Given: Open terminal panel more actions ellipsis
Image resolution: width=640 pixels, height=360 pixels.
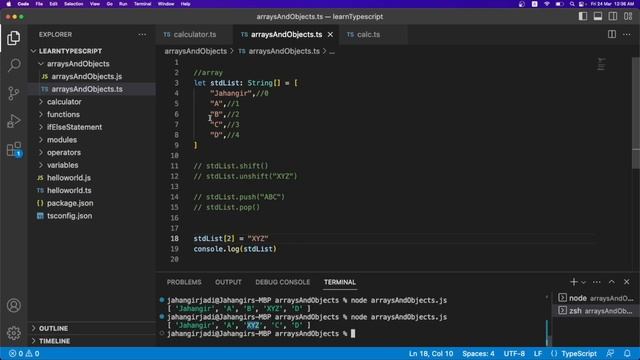Looking at the screenshot, I should tap(596, 282).
